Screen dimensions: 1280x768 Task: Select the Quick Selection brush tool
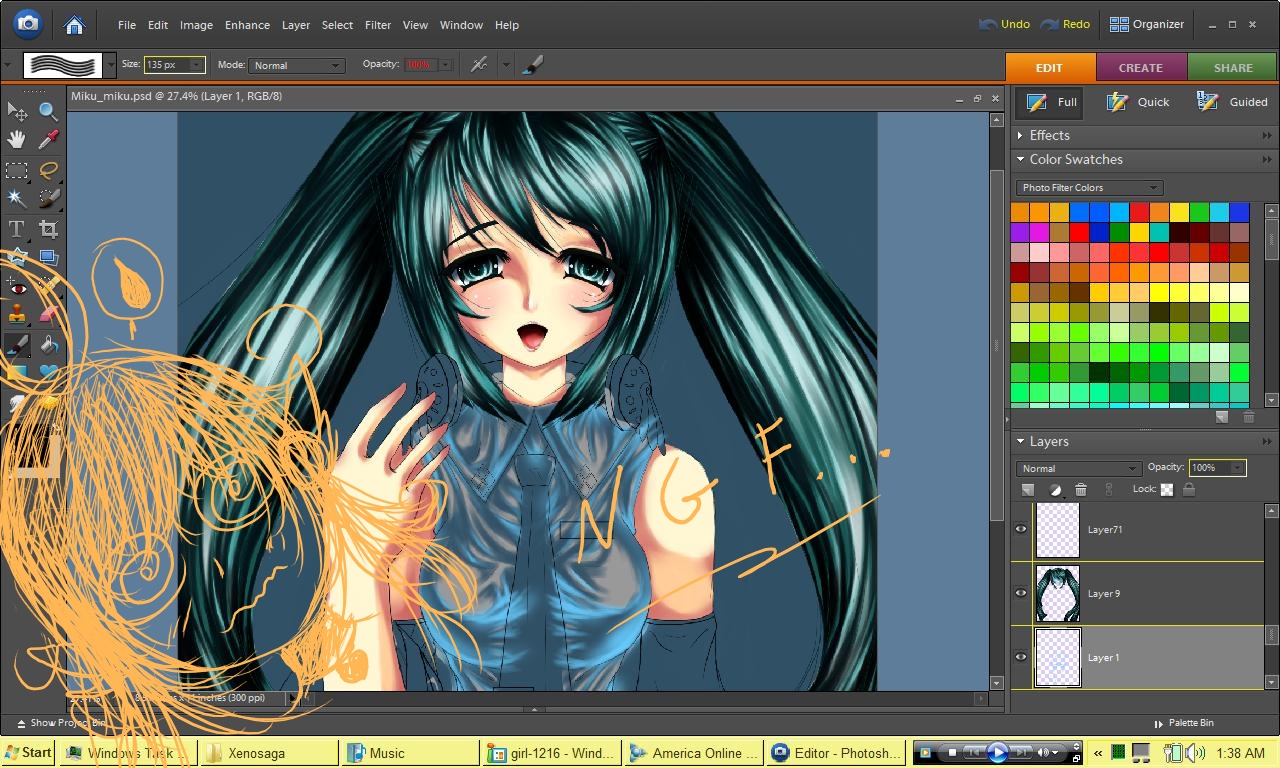pyautogui.click(x=48, y=198)
